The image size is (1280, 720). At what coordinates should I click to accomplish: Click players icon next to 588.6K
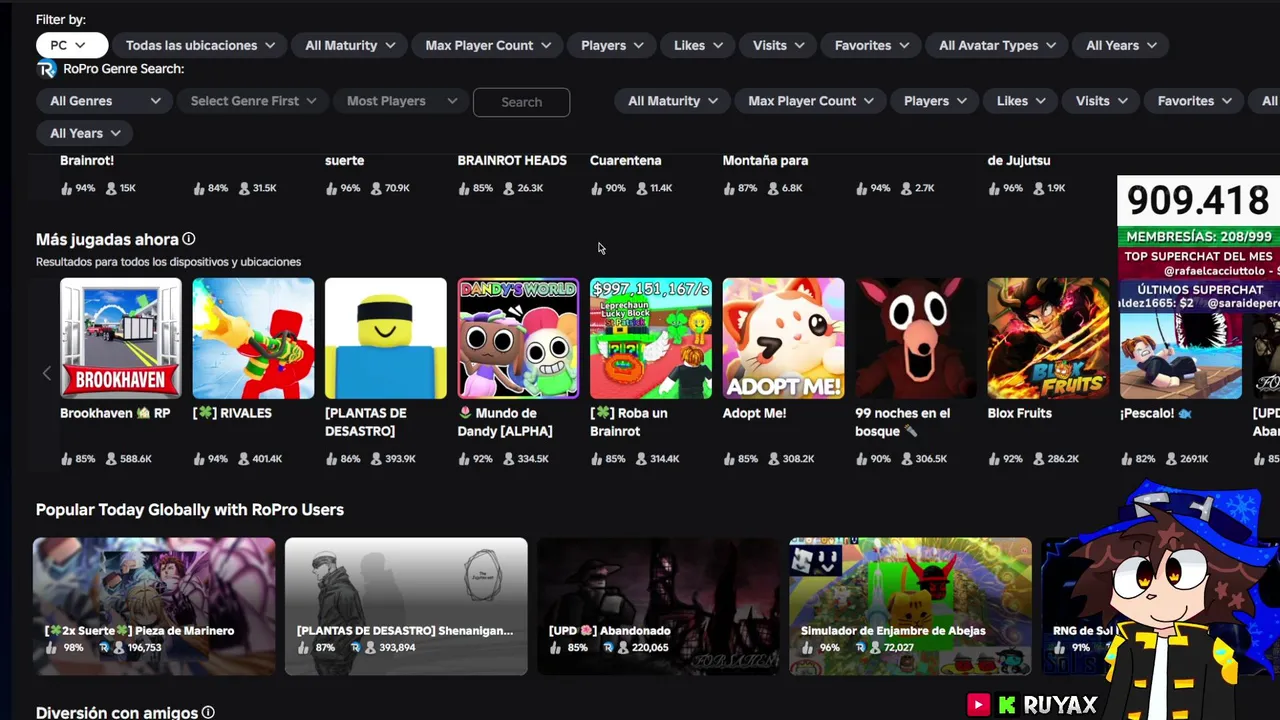(x=111, y=459)
